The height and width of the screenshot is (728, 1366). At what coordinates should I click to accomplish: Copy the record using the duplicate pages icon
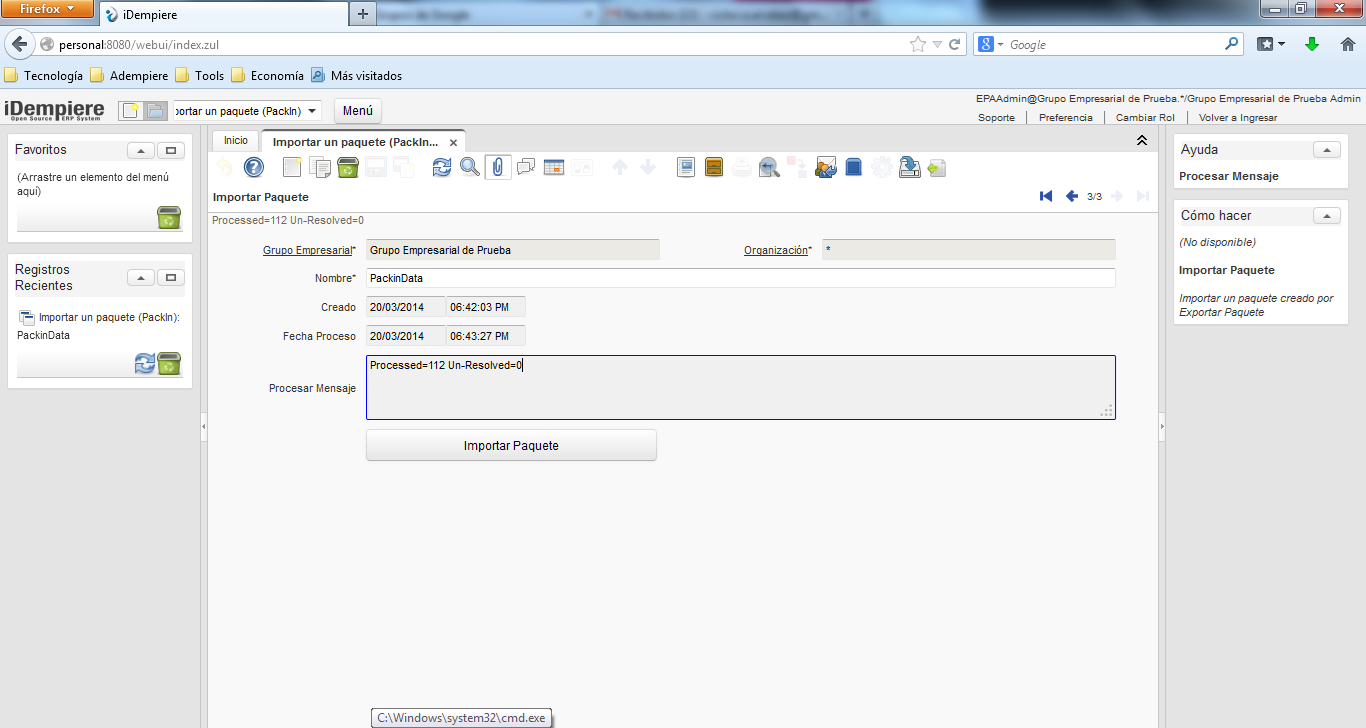(x=320, y=167)
